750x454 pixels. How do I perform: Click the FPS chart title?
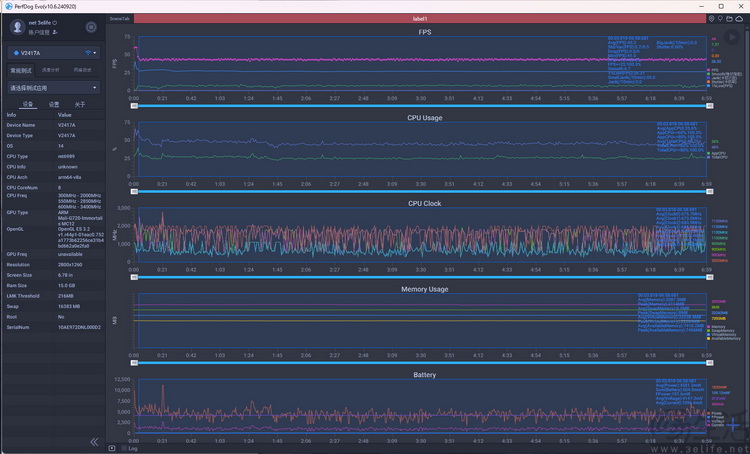(425, 32)
